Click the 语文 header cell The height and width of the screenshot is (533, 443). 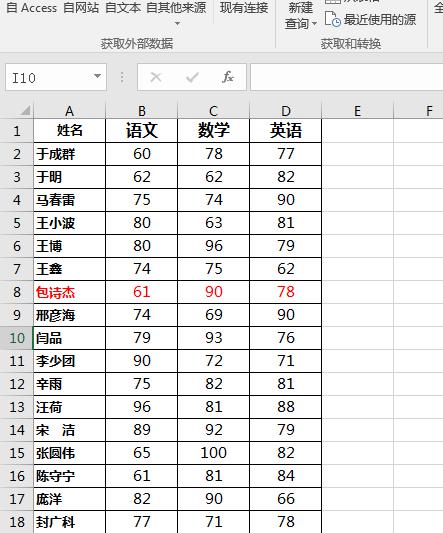pos(142,131)
